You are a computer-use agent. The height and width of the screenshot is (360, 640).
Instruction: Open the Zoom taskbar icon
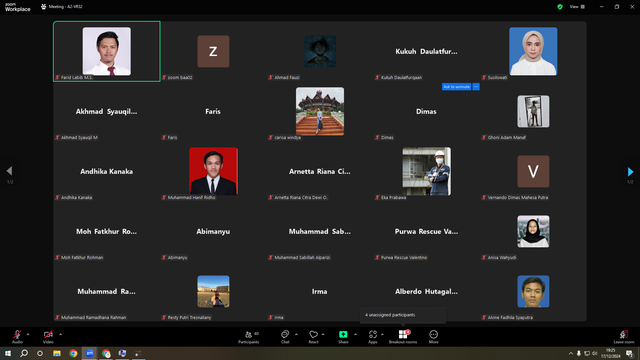point(89,353)
